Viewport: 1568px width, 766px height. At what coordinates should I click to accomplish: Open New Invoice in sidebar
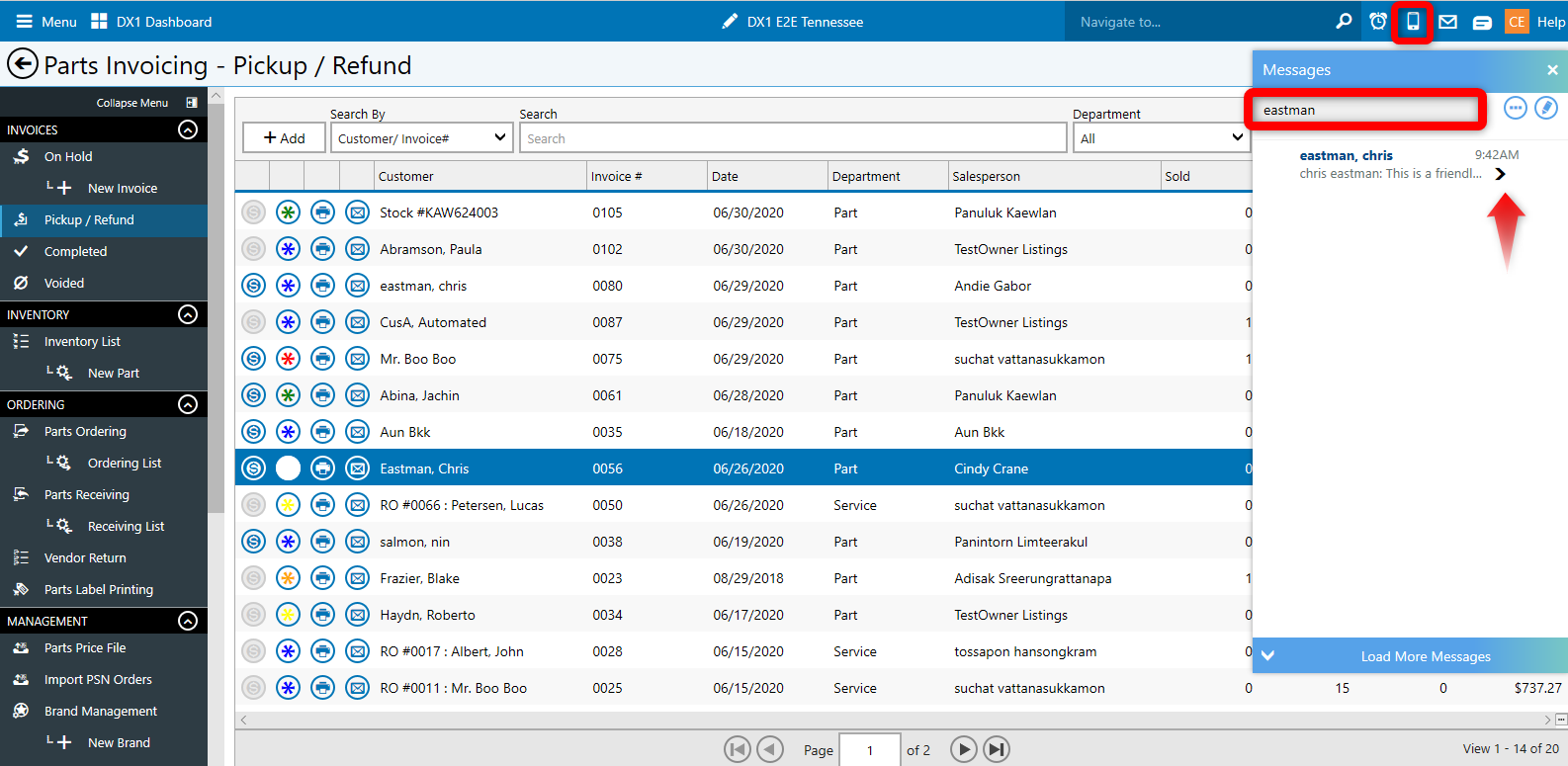[122, 188]
